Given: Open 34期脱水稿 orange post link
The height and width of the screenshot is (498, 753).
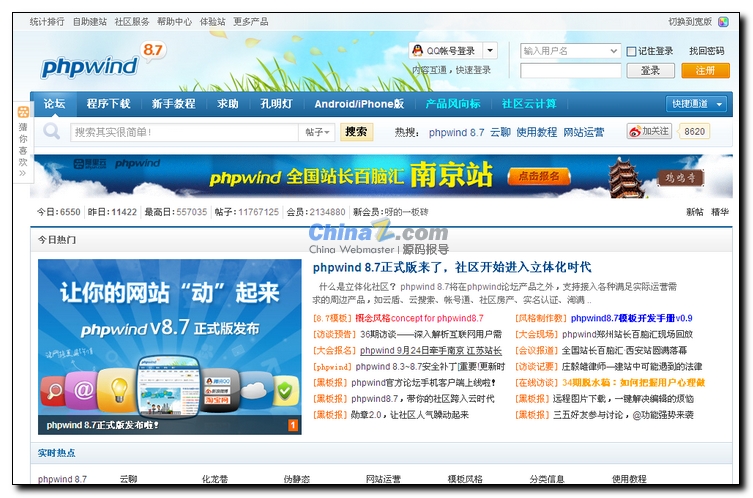Looking at the screenshot, I should (633, 383).
